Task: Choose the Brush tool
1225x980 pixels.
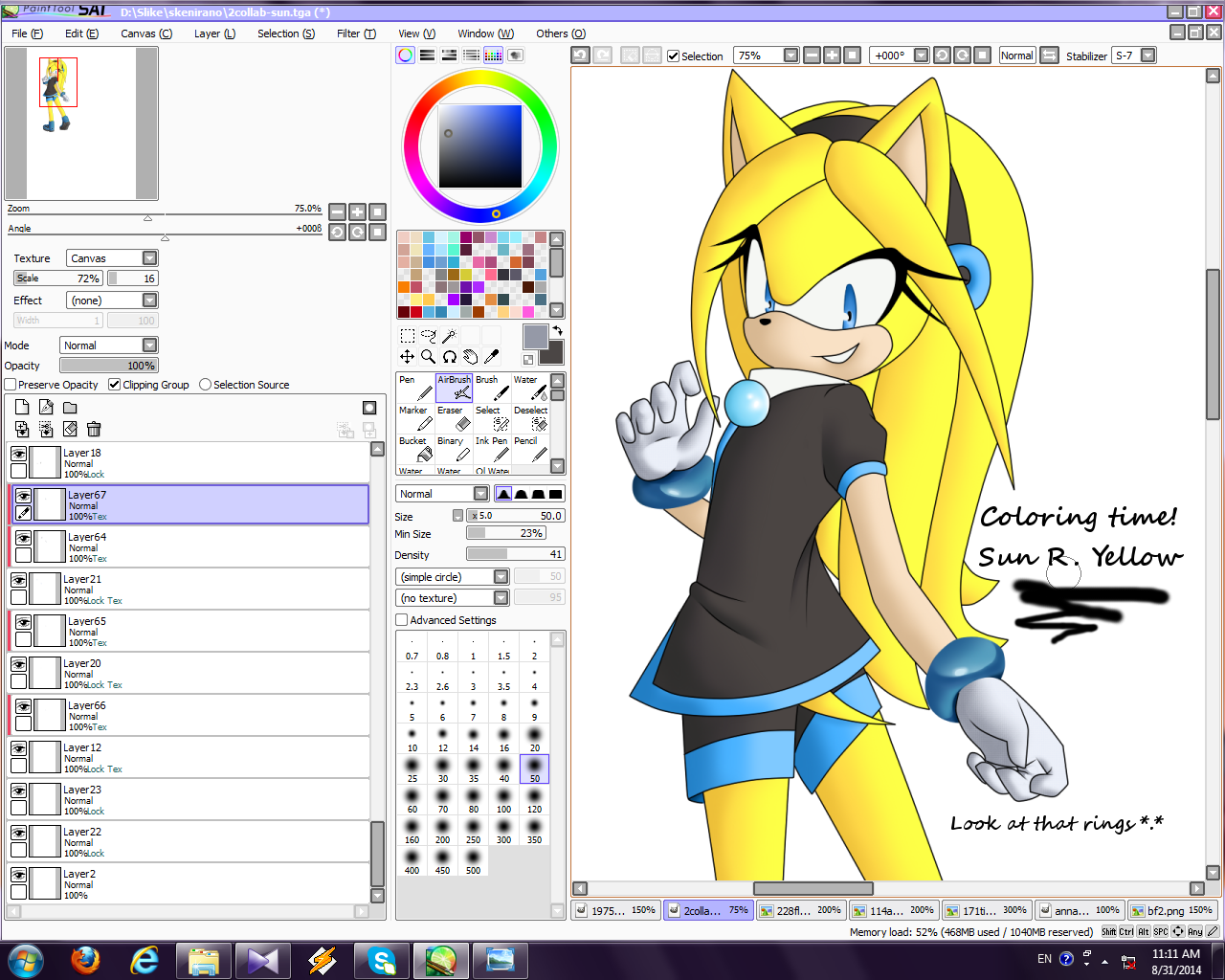Action: (x=492, y=388)
